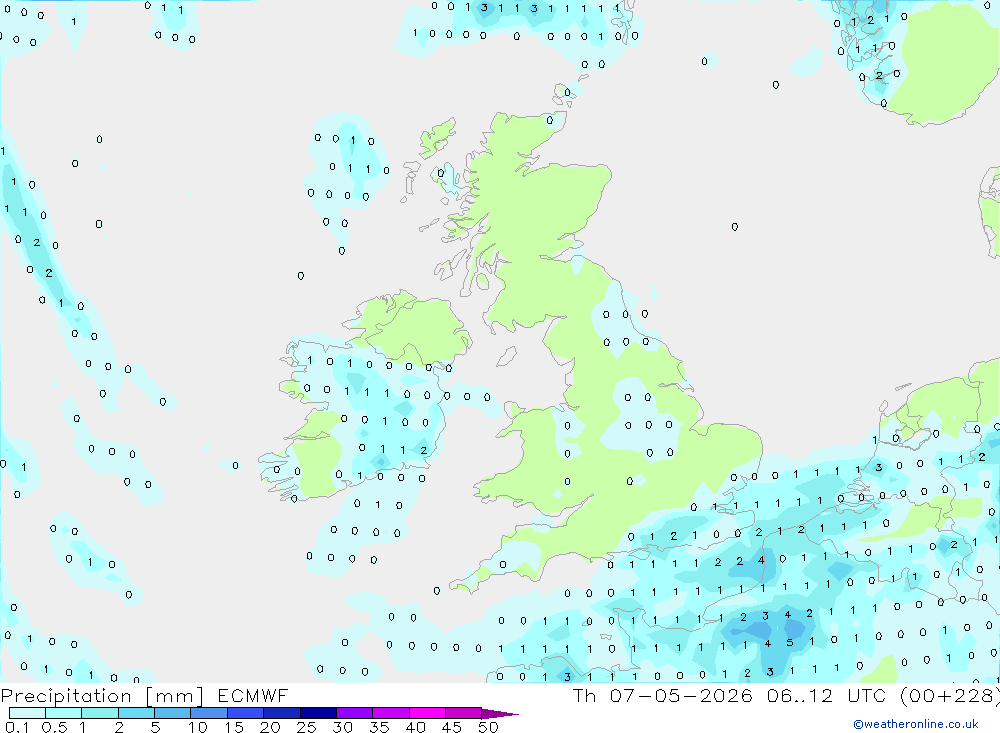Click the "35" legend scale label
The height and width of the screenshot is (733, 1000).
379,727
